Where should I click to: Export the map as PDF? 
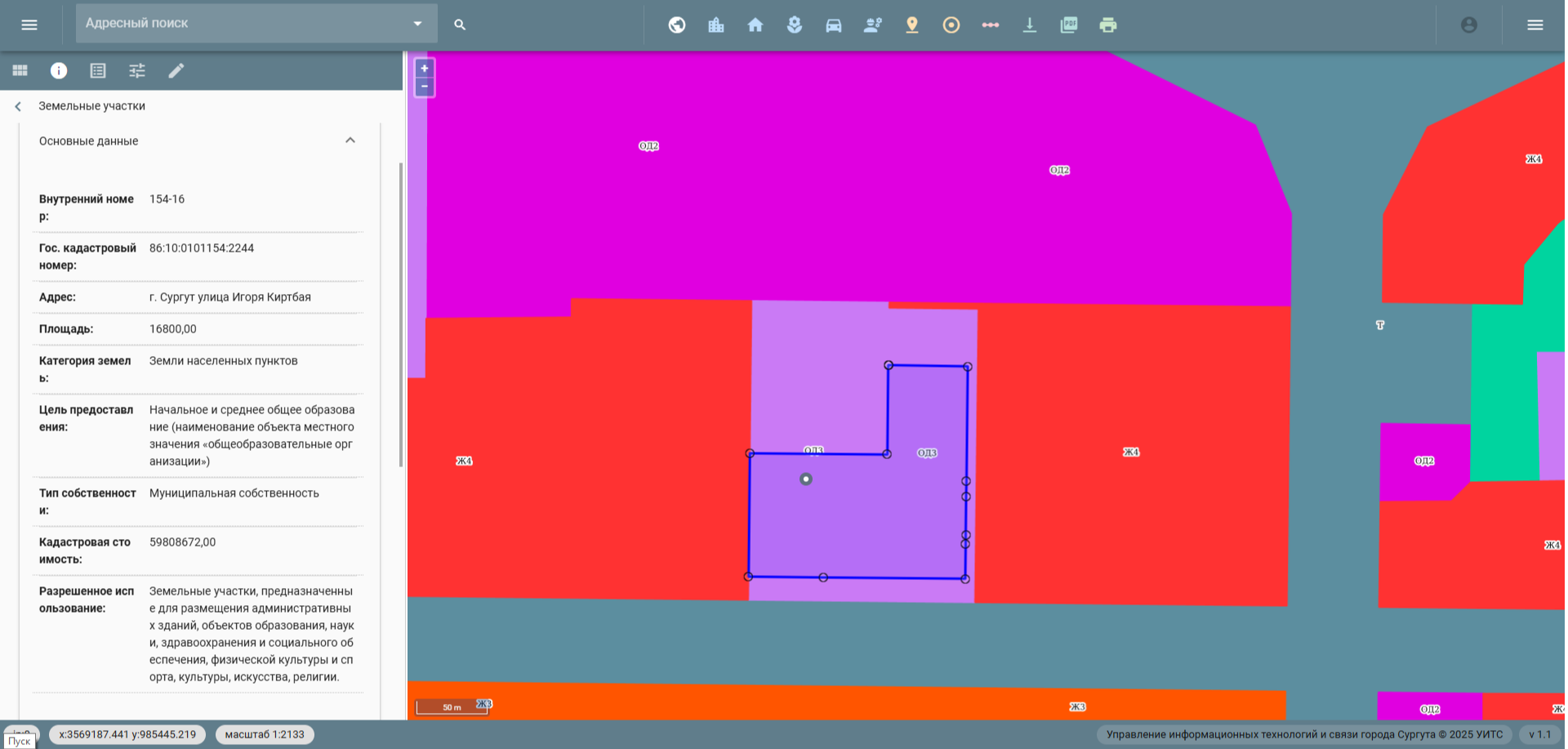click(1069, 25)
